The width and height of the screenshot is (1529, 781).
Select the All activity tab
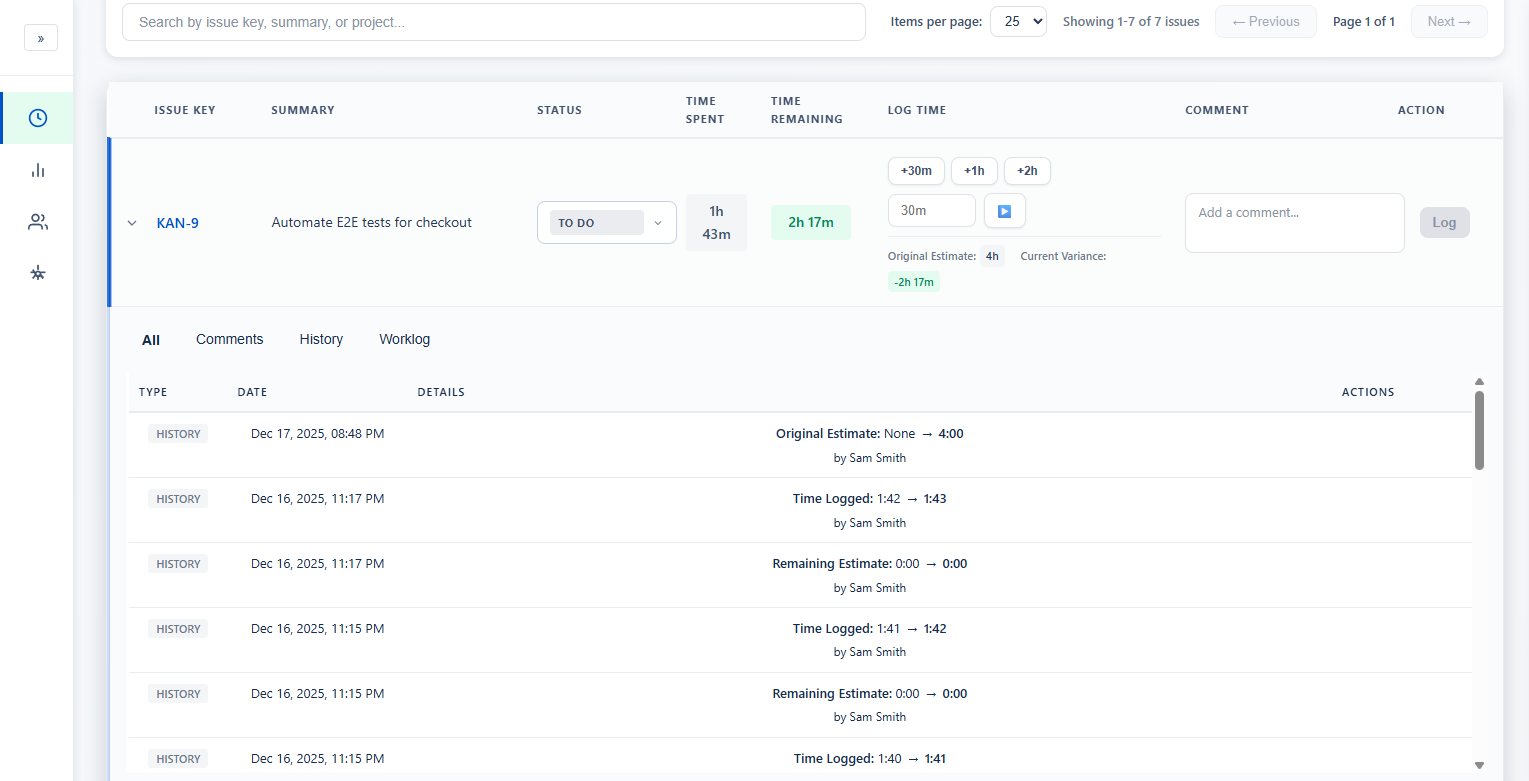point(150,339)
